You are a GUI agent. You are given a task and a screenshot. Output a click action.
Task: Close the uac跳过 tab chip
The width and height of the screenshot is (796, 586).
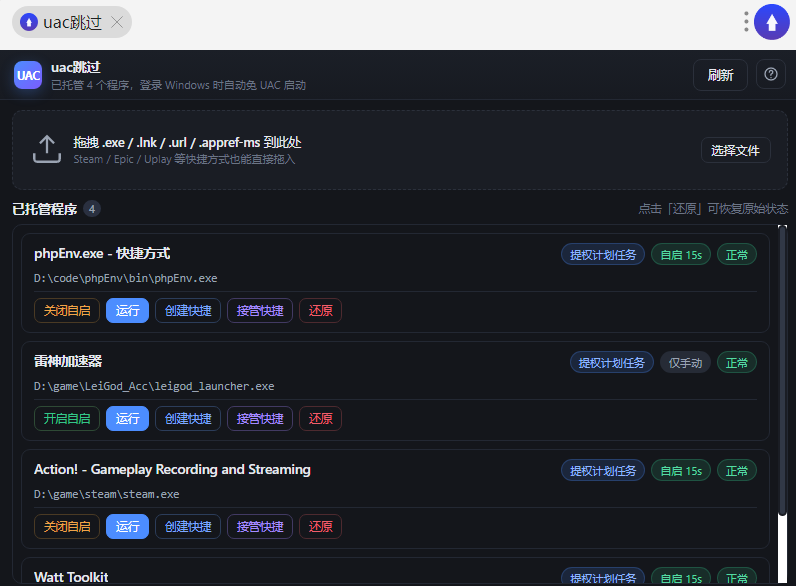pos(117,22)
